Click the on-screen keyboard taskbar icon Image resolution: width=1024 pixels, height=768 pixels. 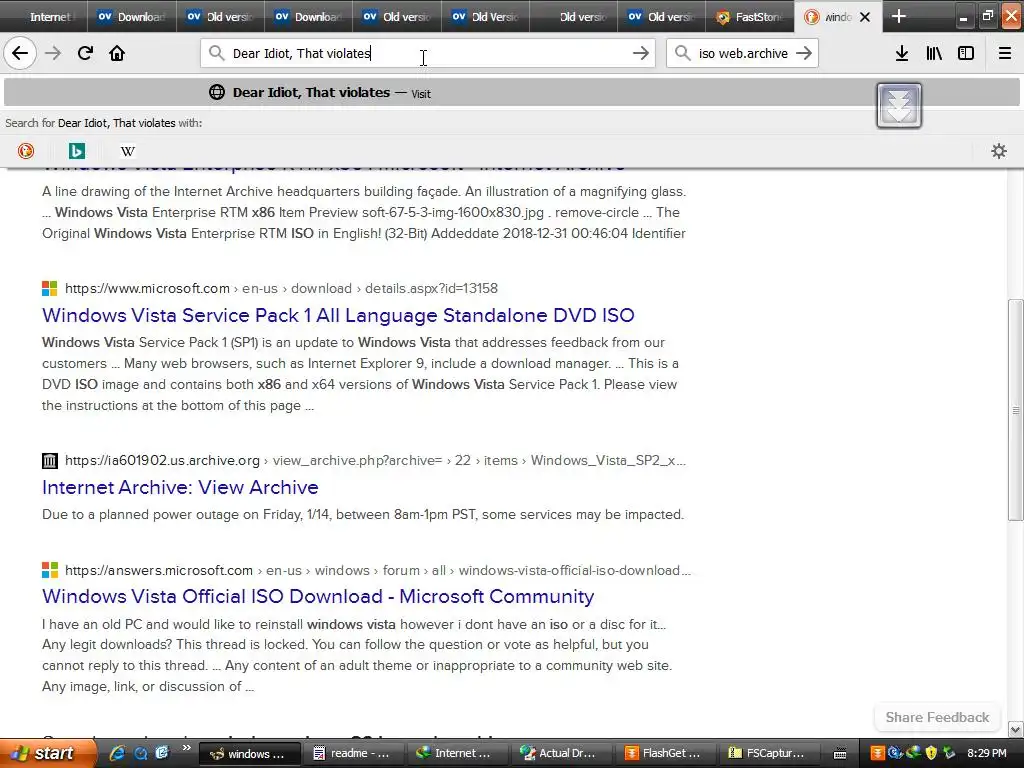[840, 754]
